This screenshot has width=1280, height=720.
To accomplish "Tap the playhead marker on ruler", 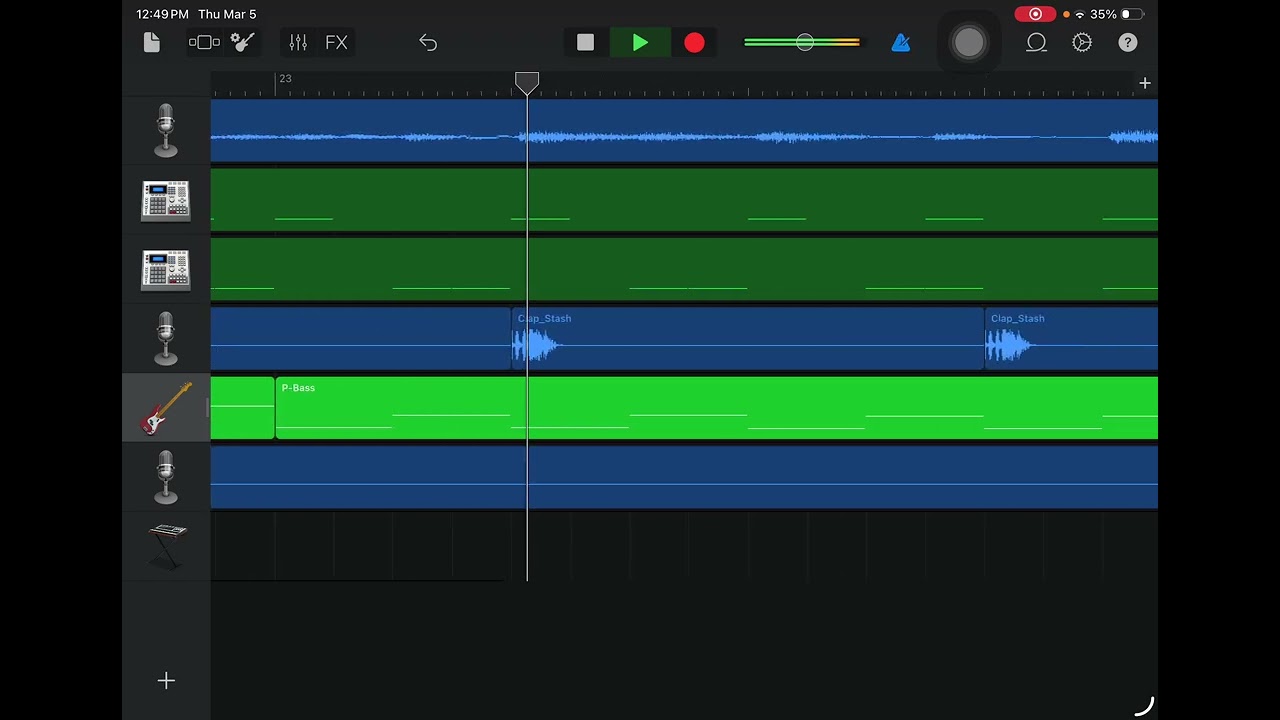I will 527,82.
